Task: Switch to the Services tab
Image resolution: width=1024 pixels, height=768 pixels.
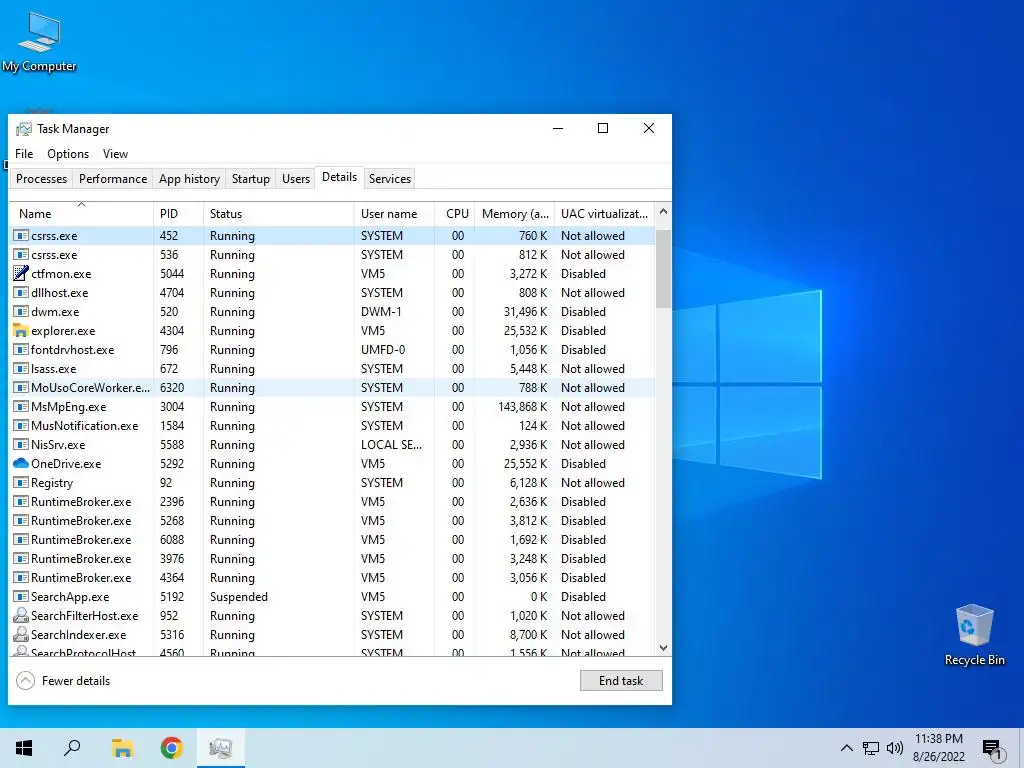Action: point(390,179)
